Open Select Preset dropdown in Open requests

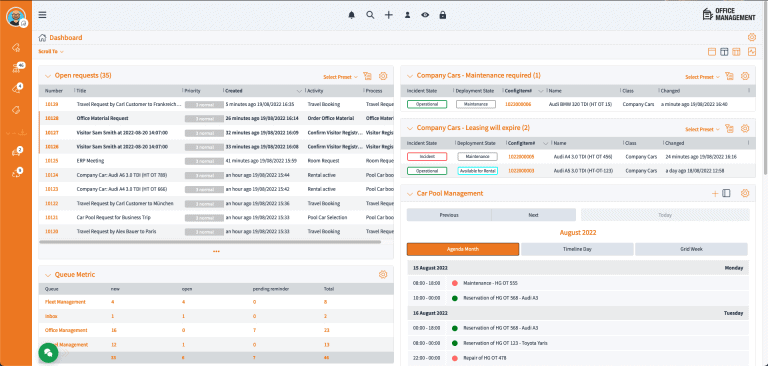(x=340, y=77)
